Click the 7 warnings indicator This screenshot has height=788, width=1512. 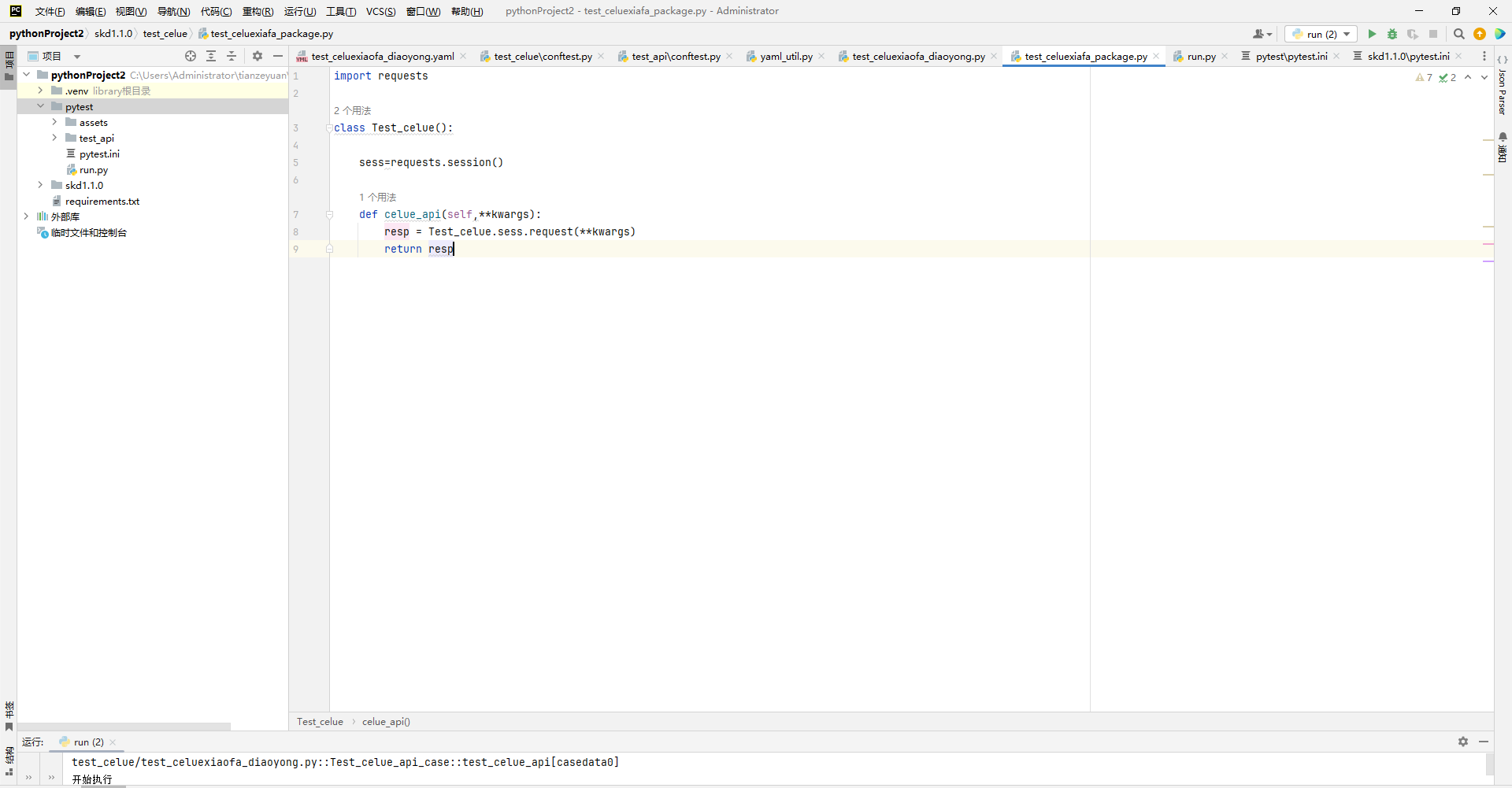(1424, 77)
